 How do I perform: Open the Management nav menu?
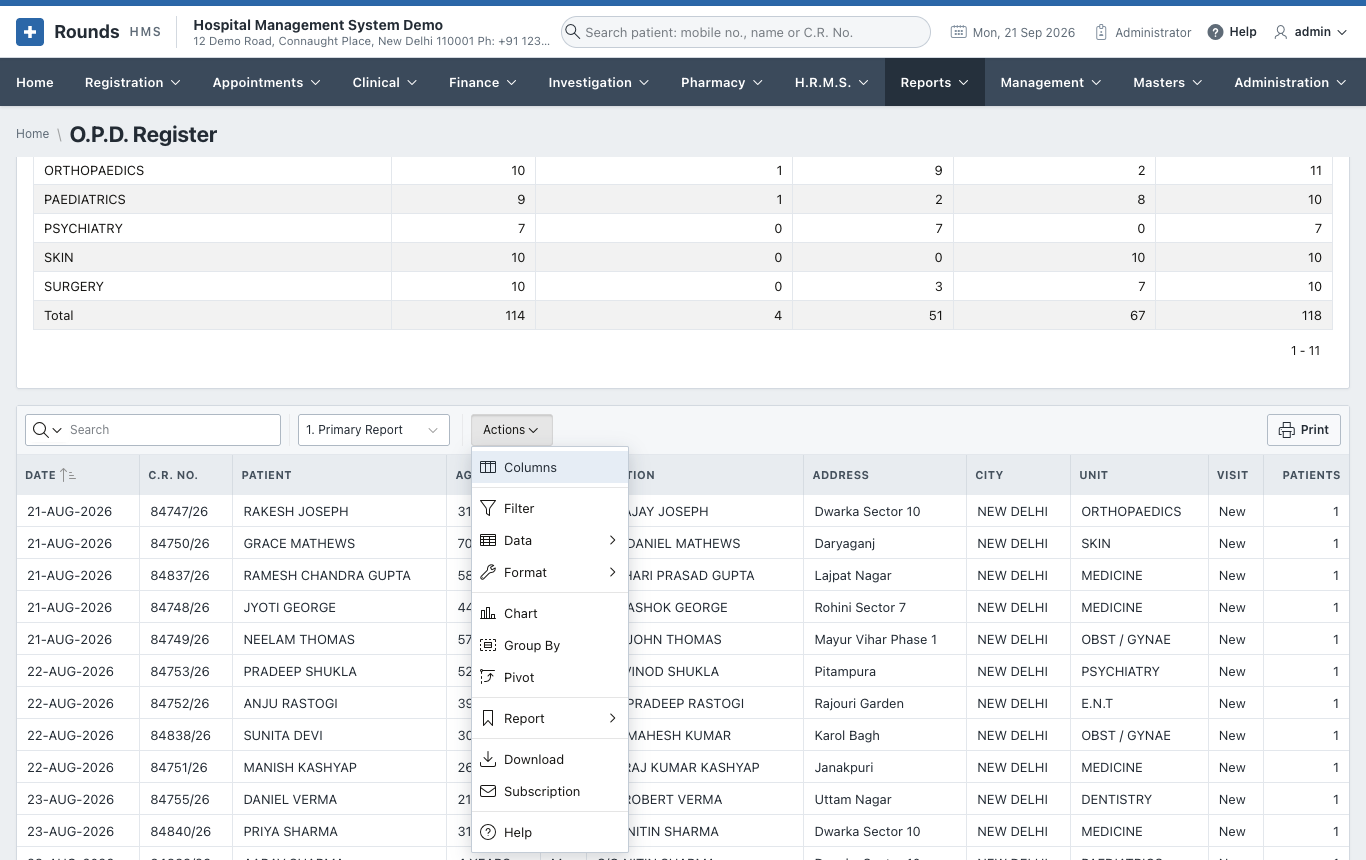(x=1050, y=82)
